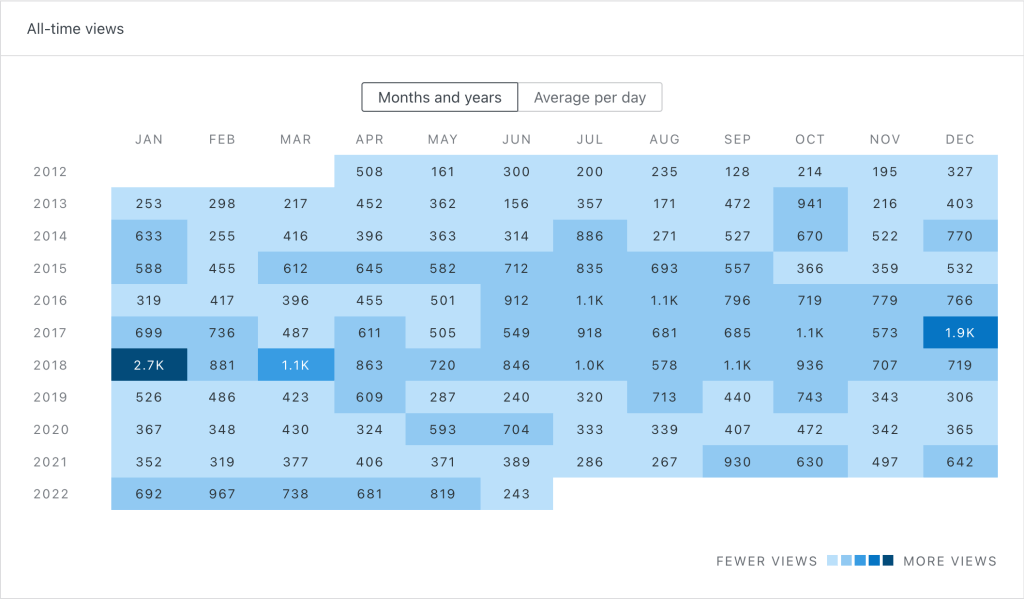This screenshot has height=599, width=1024.
Task: Click the darkest legend color swatch
Action: 886,561
